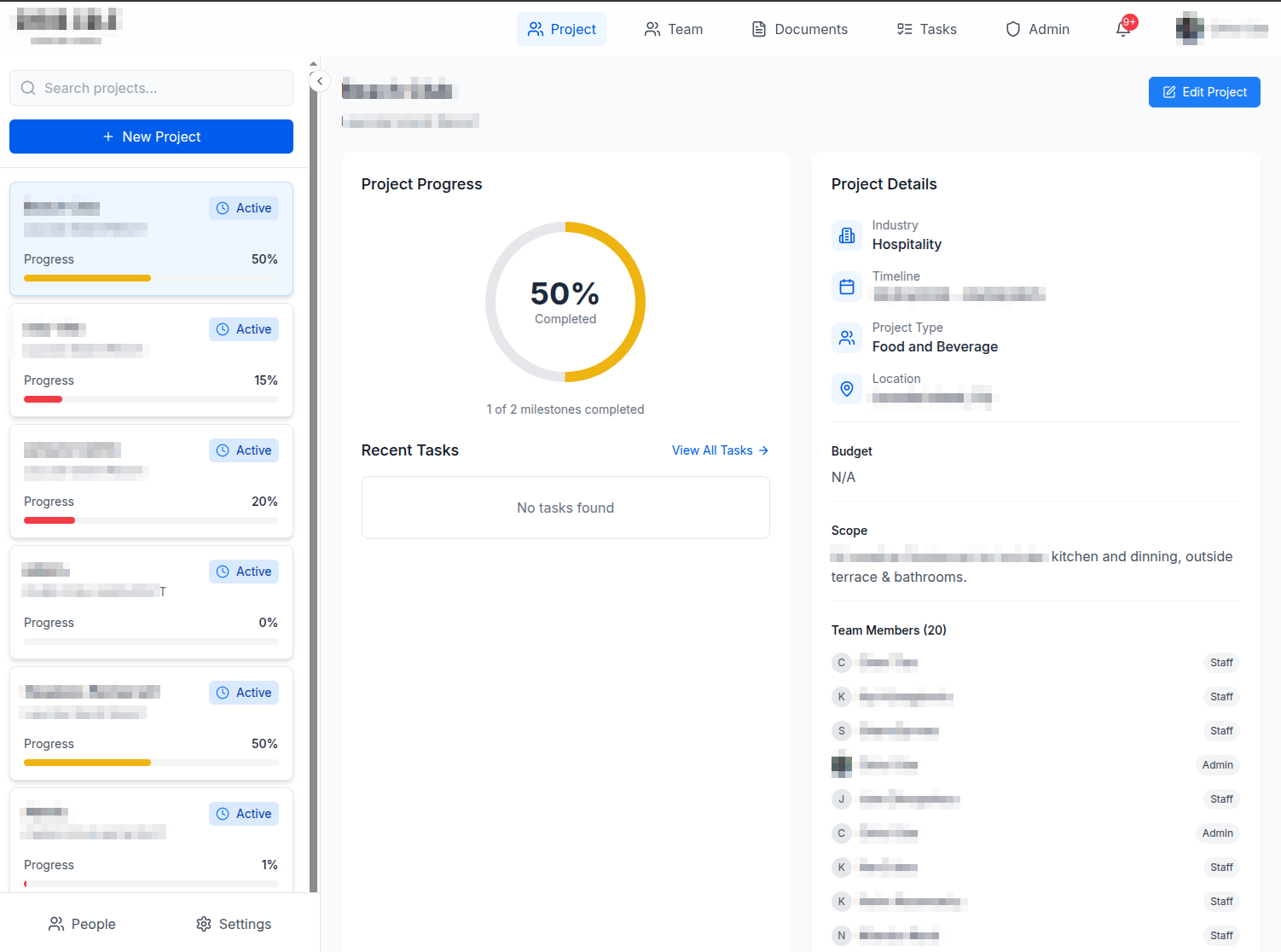Switch to the Documents tab

pos(799,29)
